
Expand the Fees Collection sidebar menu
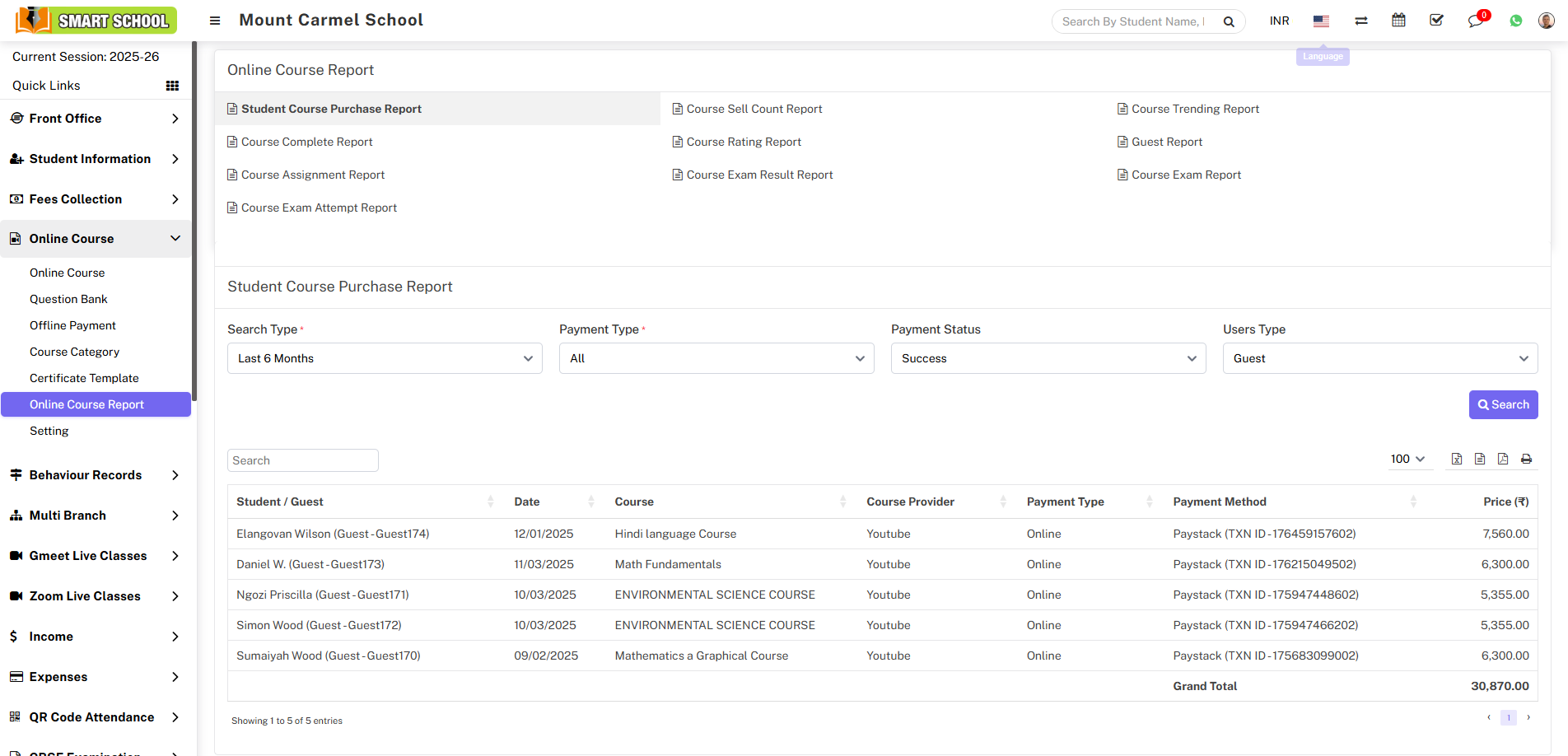click(x=96, y=199)
